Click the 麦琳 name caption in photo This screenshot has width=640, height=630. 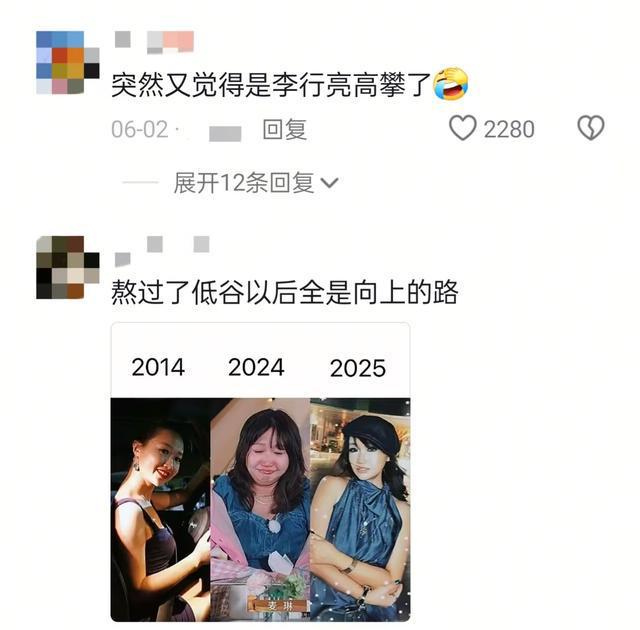(x=280, y=606)
